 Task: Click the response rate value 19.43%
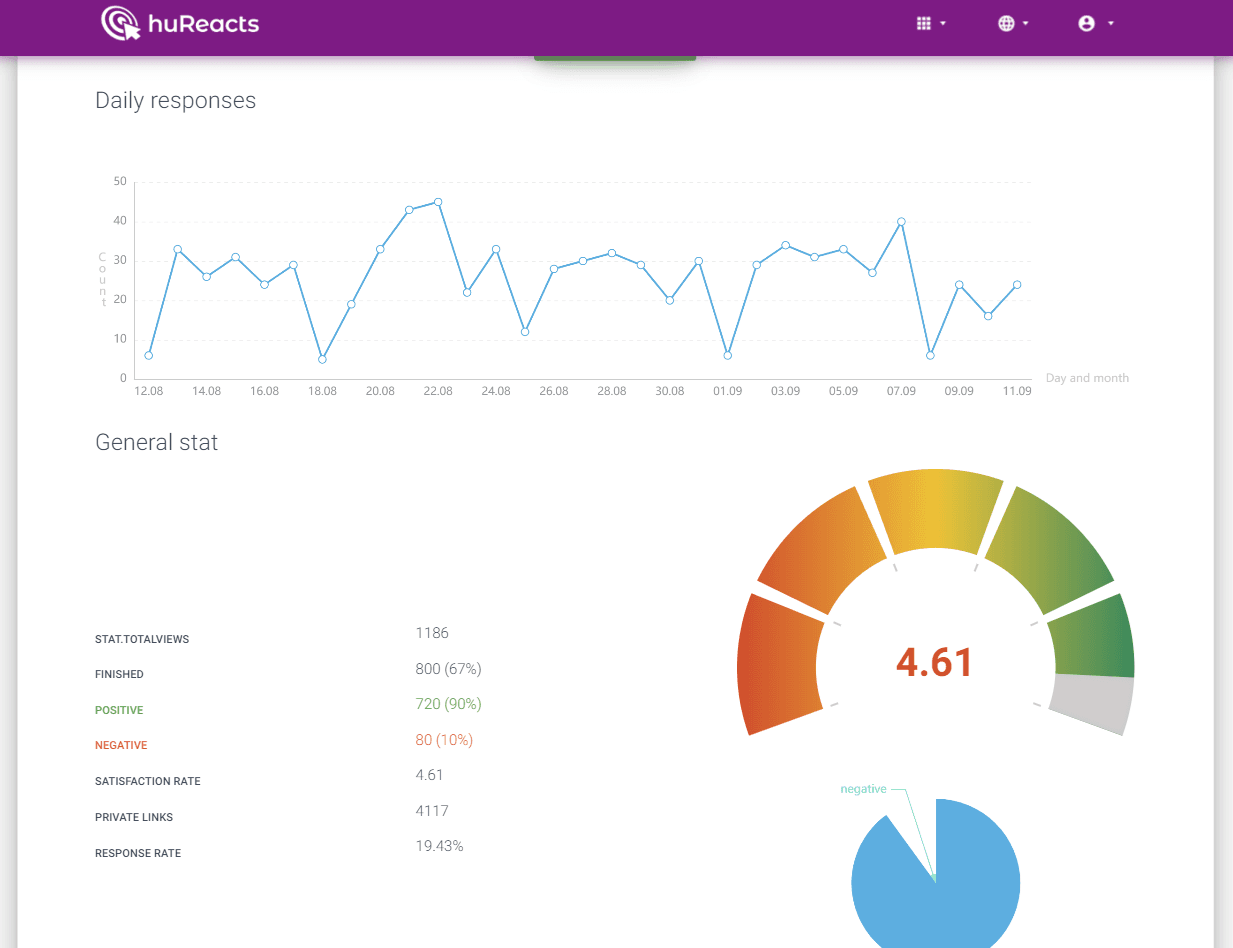coord(439,846)
